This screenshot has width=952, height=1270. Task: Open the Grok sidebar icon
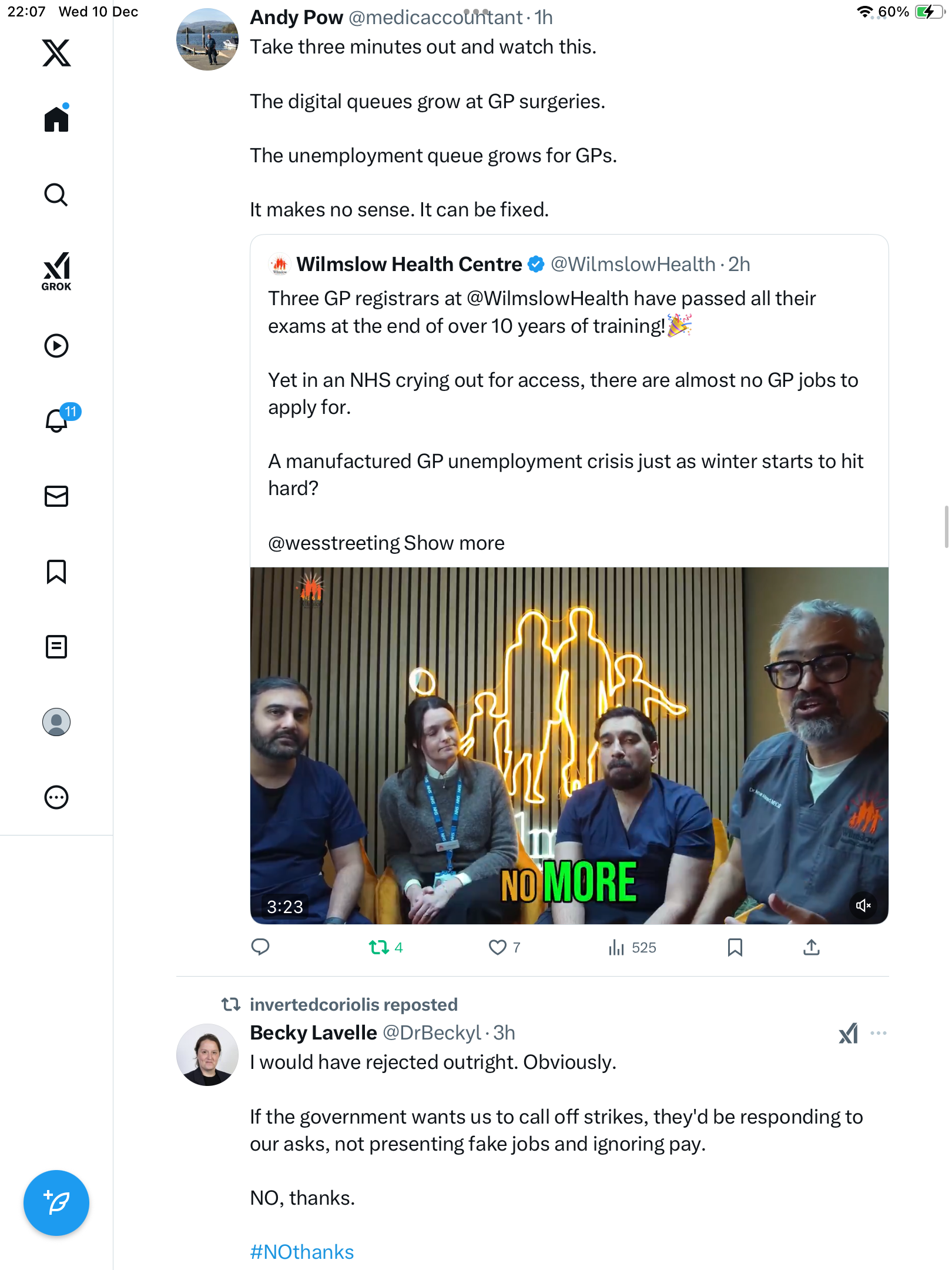tap(56, 271)
